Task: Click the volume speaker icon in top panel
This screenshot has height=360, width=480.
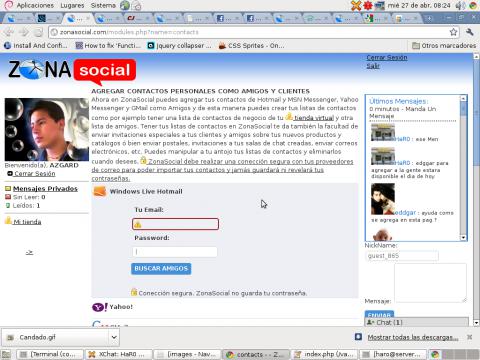Action: (460, 5)
